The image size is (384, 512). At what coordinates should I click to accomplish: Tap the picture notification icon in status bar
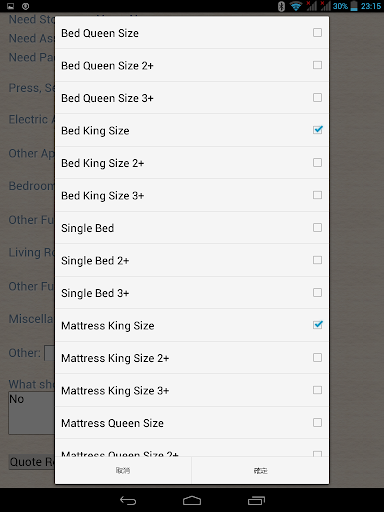11,6
